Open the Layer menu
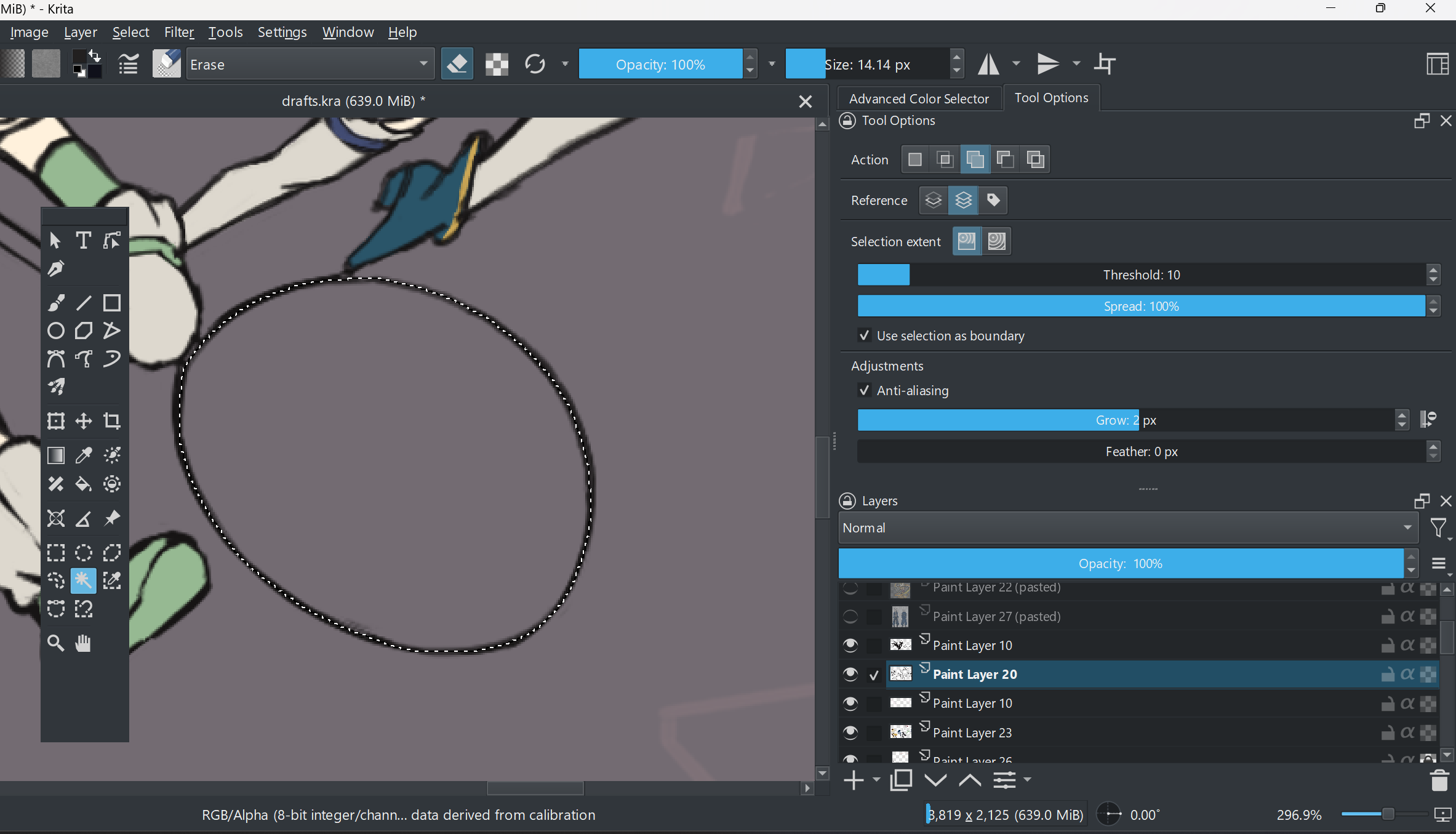Viewport: 1456px width, 834px height. [81, 32]
